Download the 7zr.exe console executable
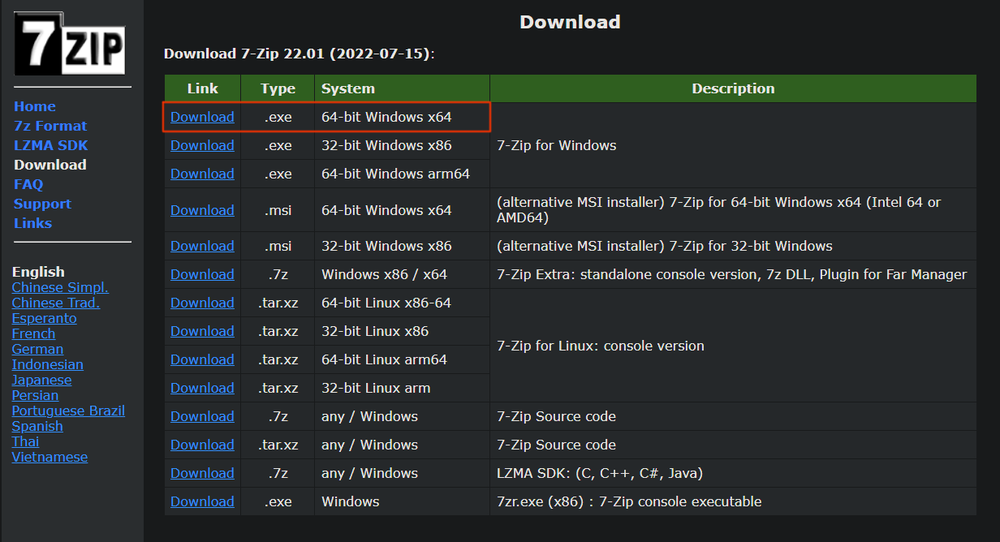This screenshot has width=1000, height=542. pyautogui.click(x=202, y=501)
